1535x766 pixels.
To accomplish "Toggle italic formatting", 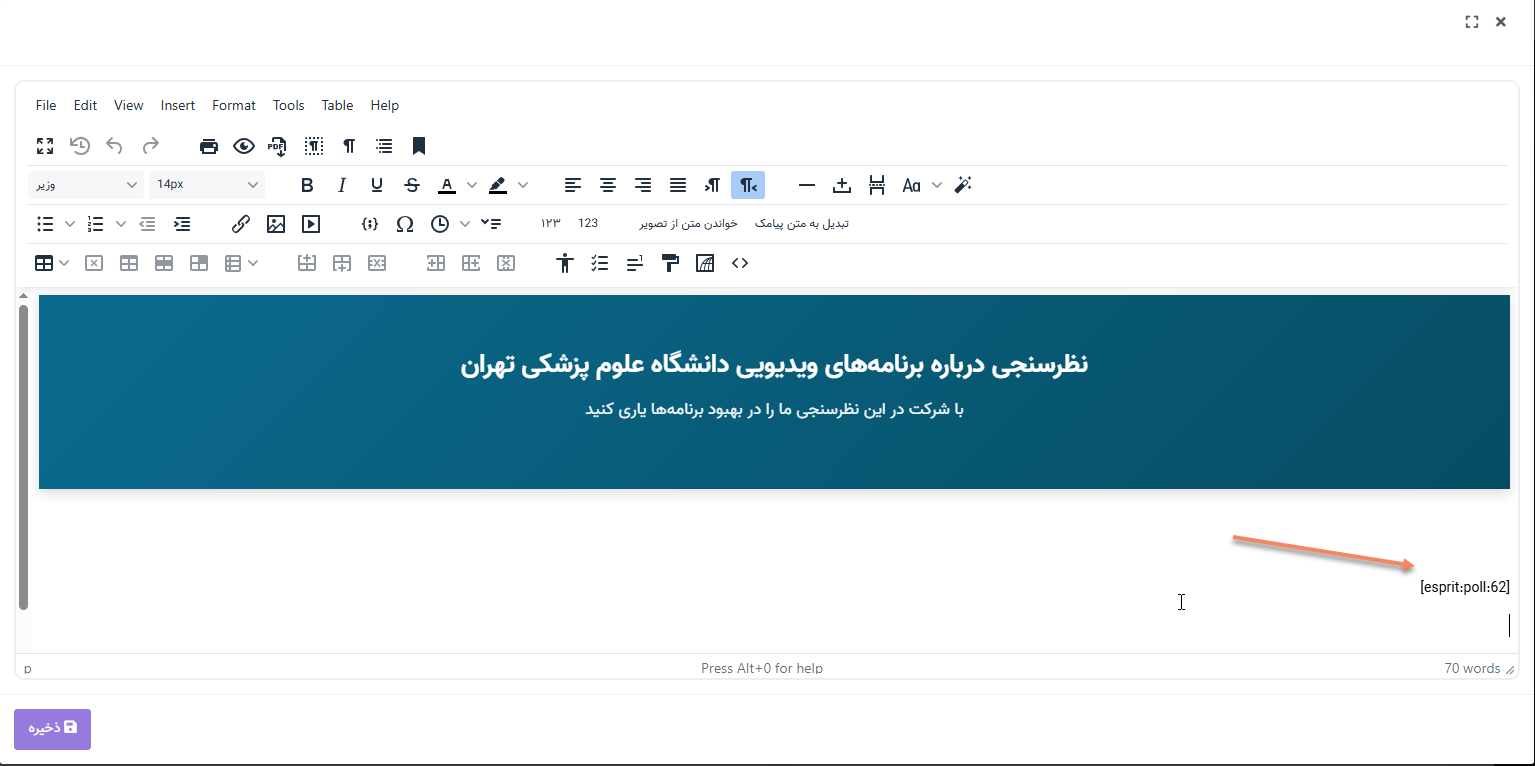I will 342,185.
